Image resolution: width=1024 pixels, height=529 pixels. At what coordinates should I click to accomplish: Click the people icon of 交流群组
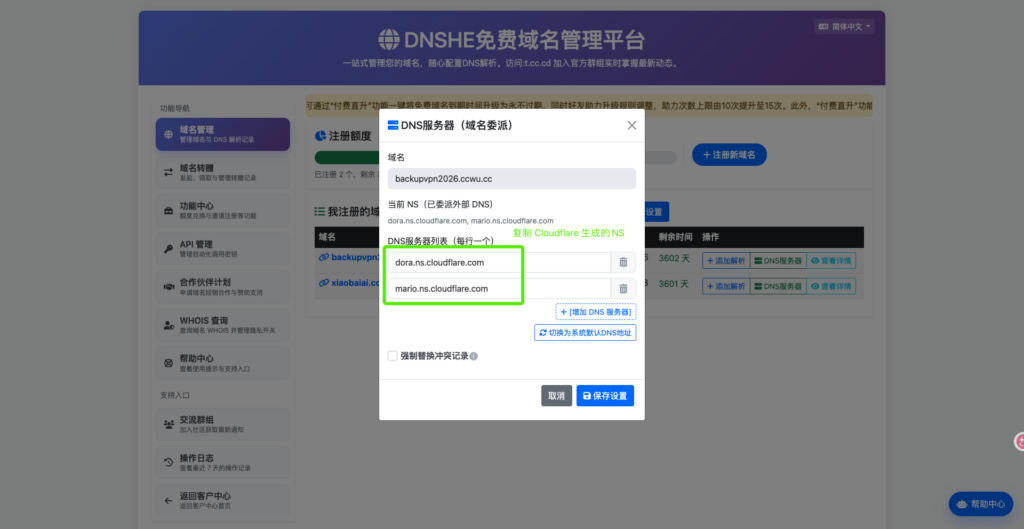168,425
